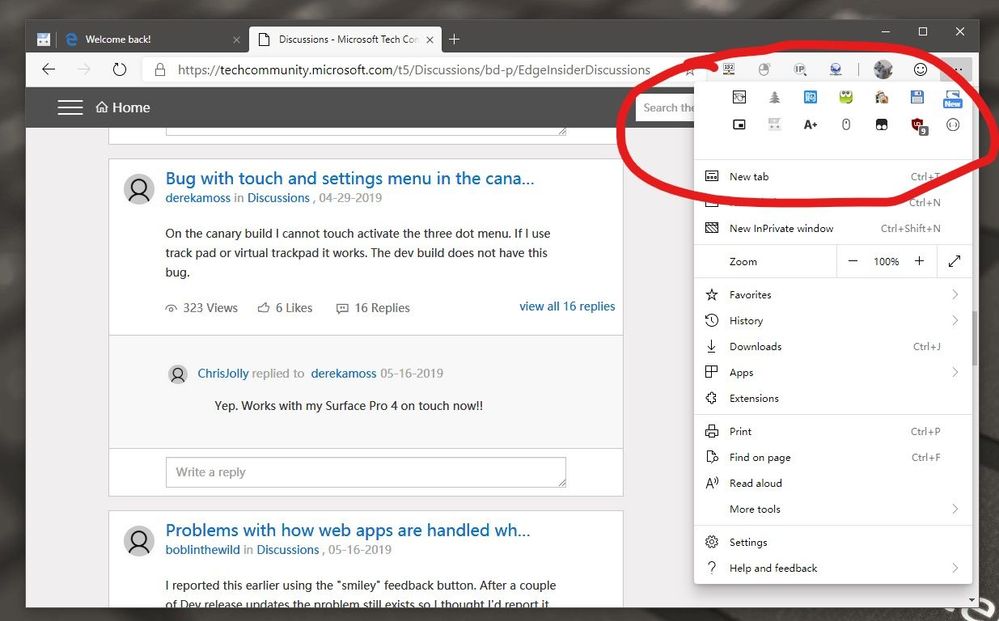Open a New InPrivate window
The height and width of the screenshot is (621, 999).
[x=833, y=228]
